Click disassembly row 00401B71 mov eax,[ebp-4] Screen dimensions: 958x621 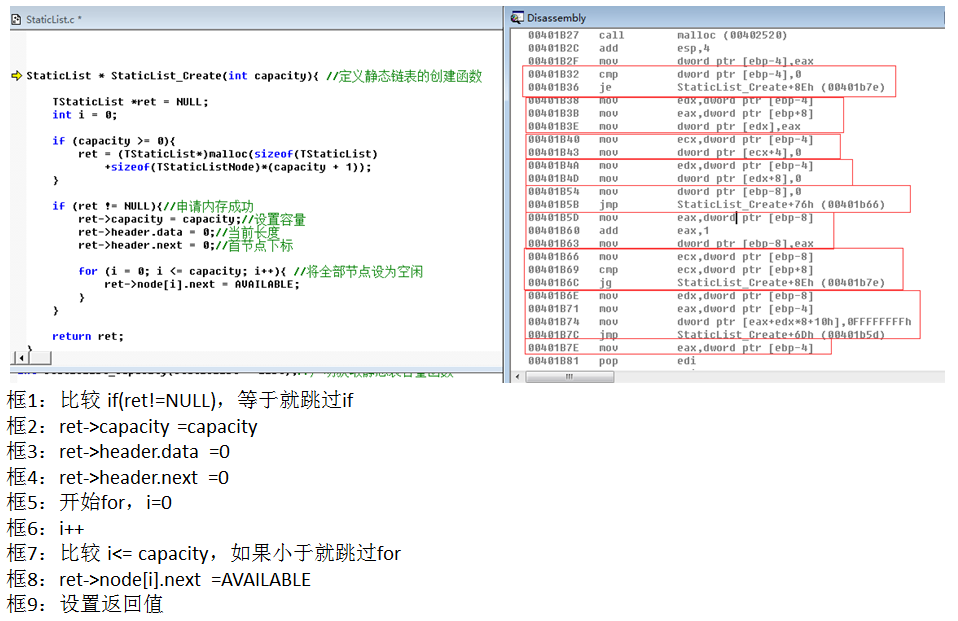671,309
